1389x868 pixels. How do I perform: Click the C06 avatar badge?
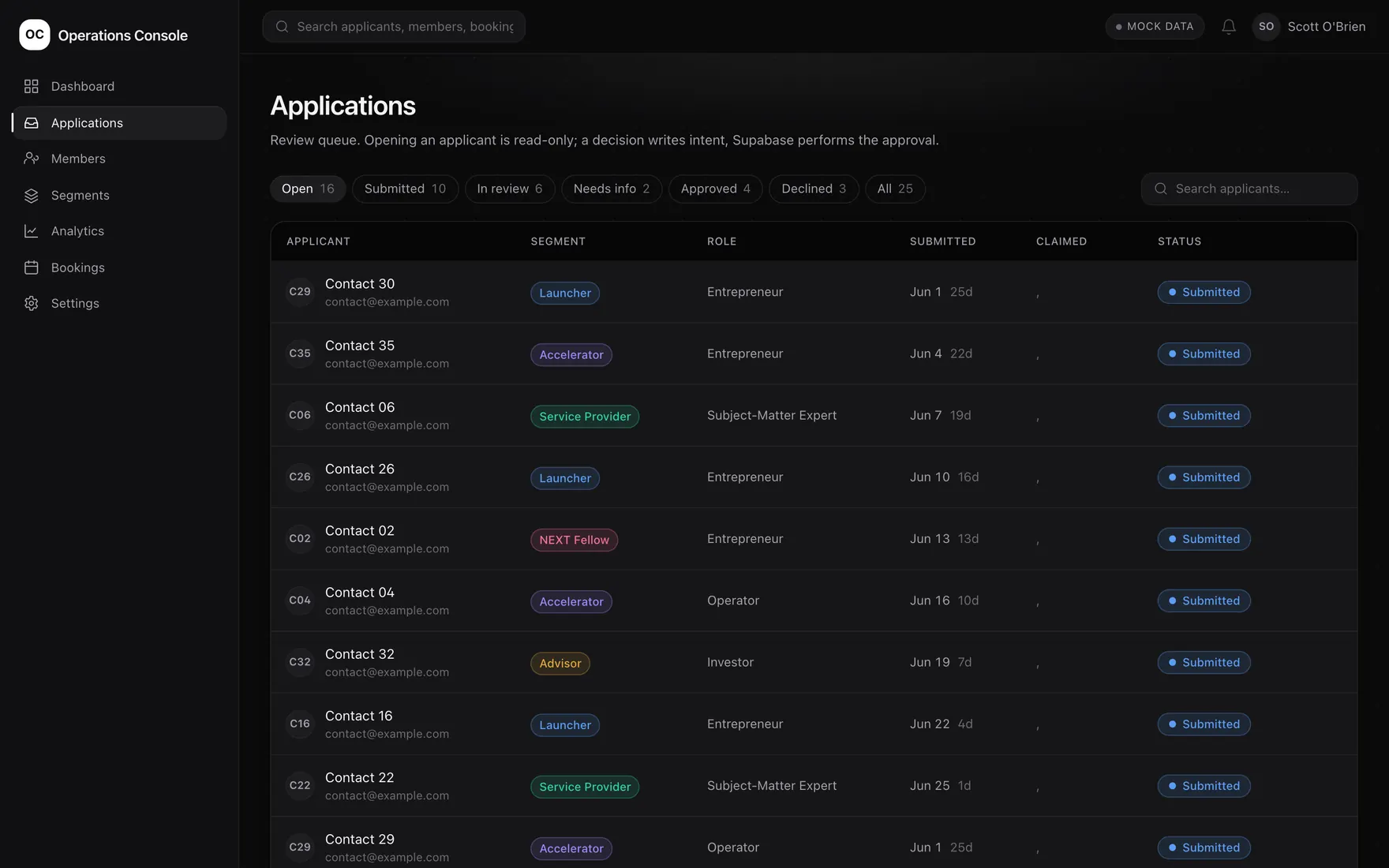pos(300,415)
